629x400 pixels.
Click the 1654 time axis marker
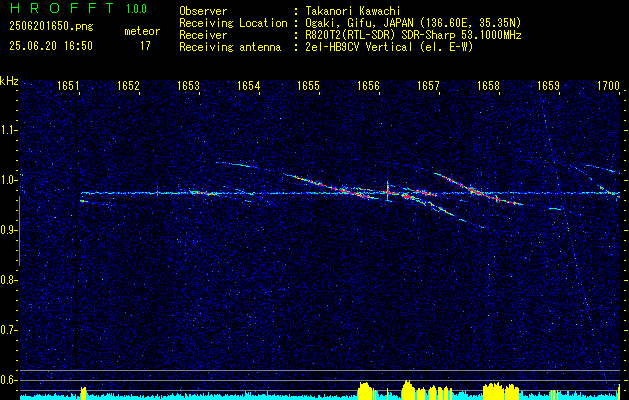pyautogui.click(x=248, y=85)
